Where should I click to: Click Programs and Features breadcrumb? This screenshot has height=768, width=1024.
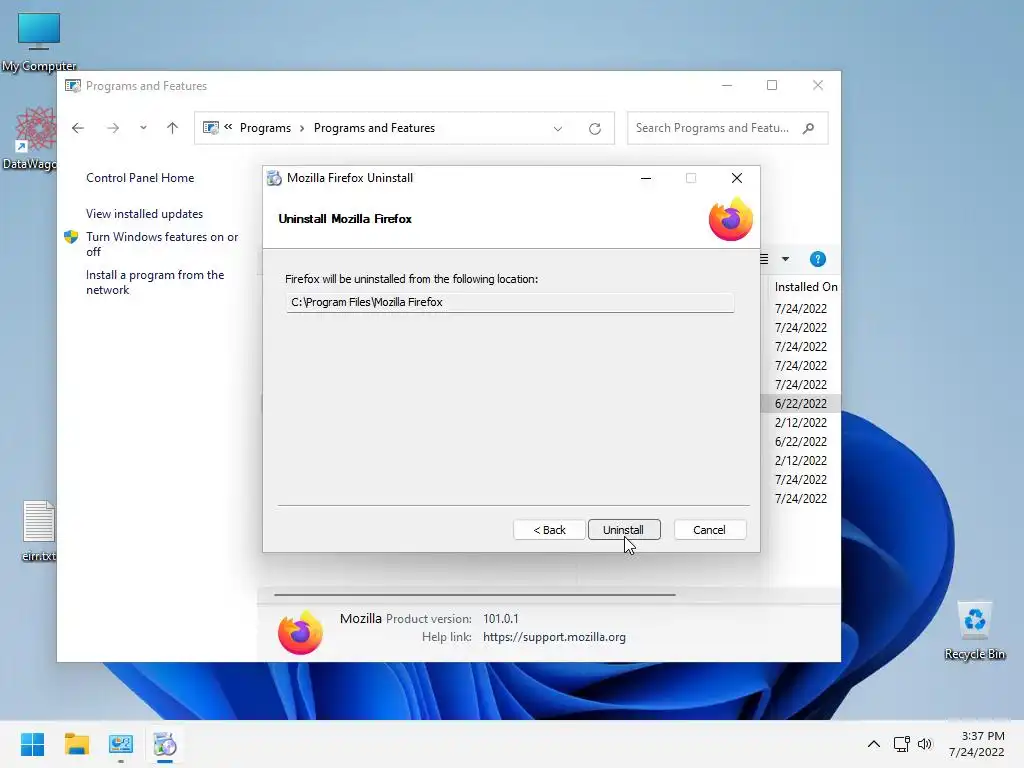374,128
